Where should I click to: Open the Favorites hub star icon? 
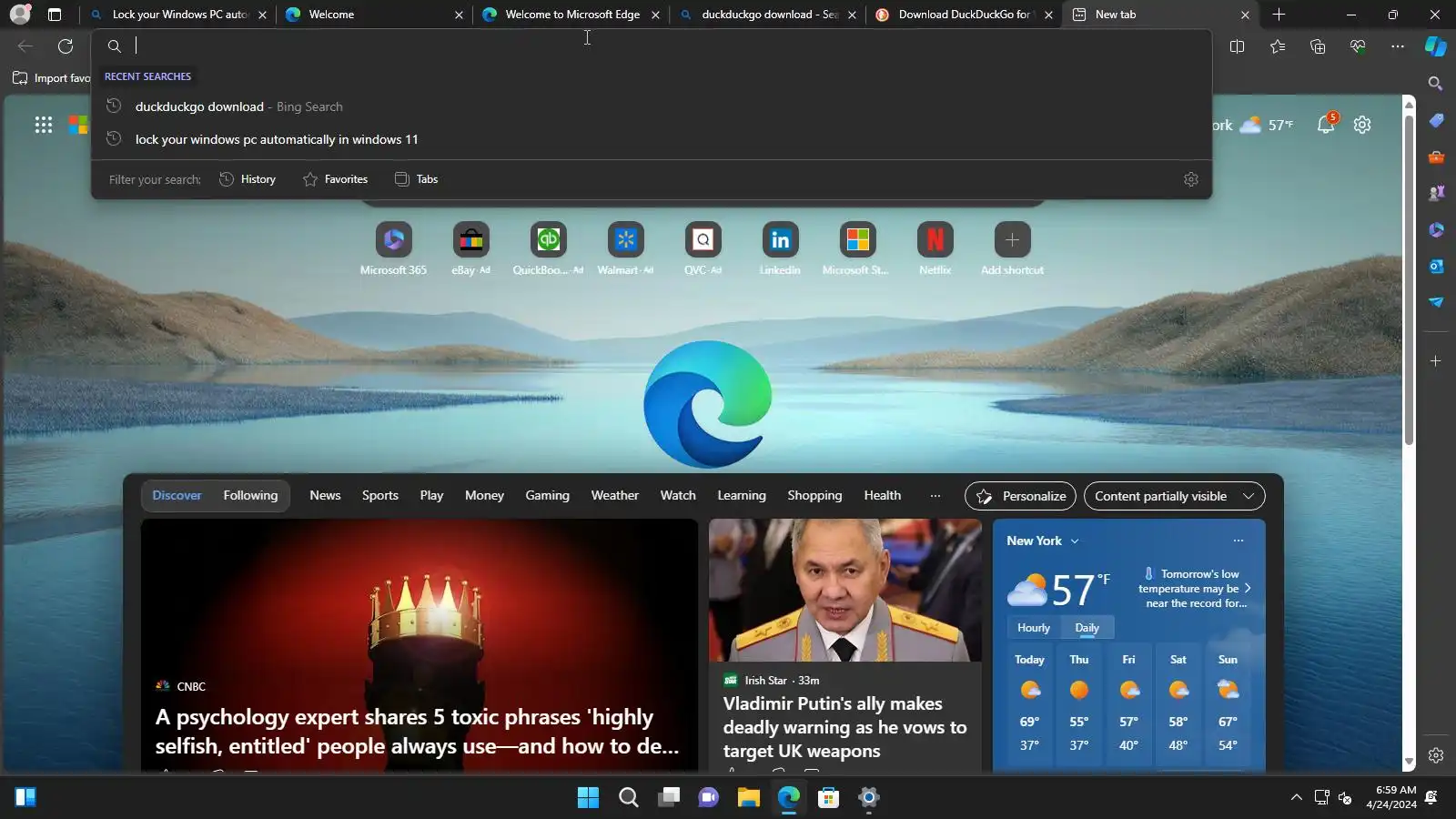click(1278, 46)
